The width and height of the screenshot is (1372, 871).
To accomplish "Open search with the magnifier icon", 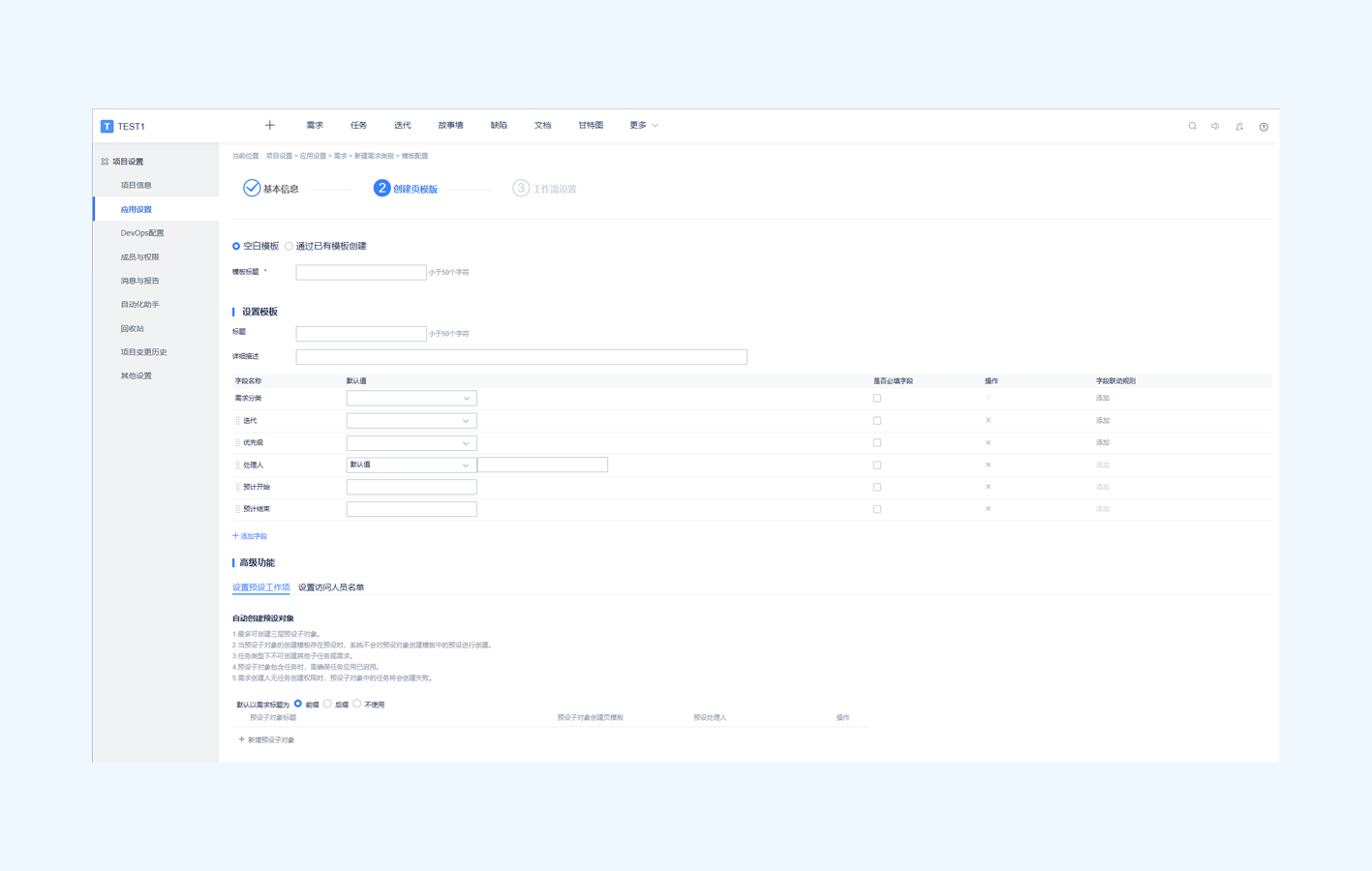I will 1193,126.
